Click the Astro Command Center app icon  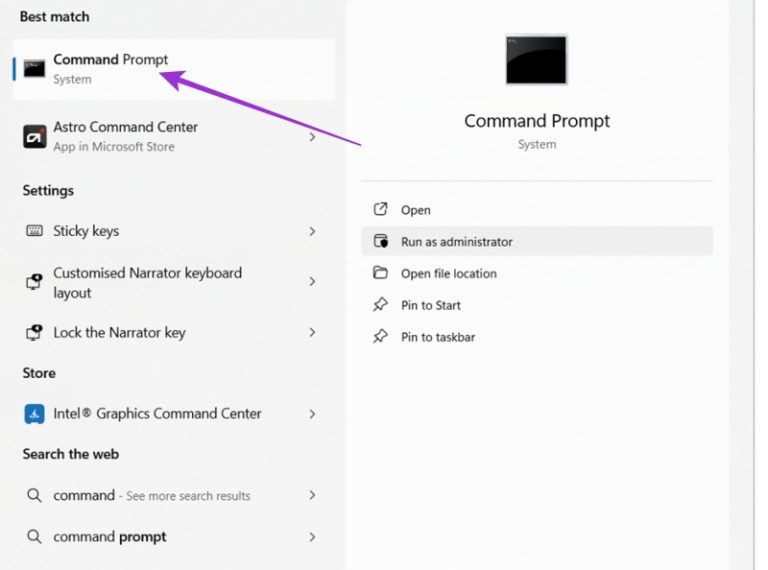(x=35, y=137)
